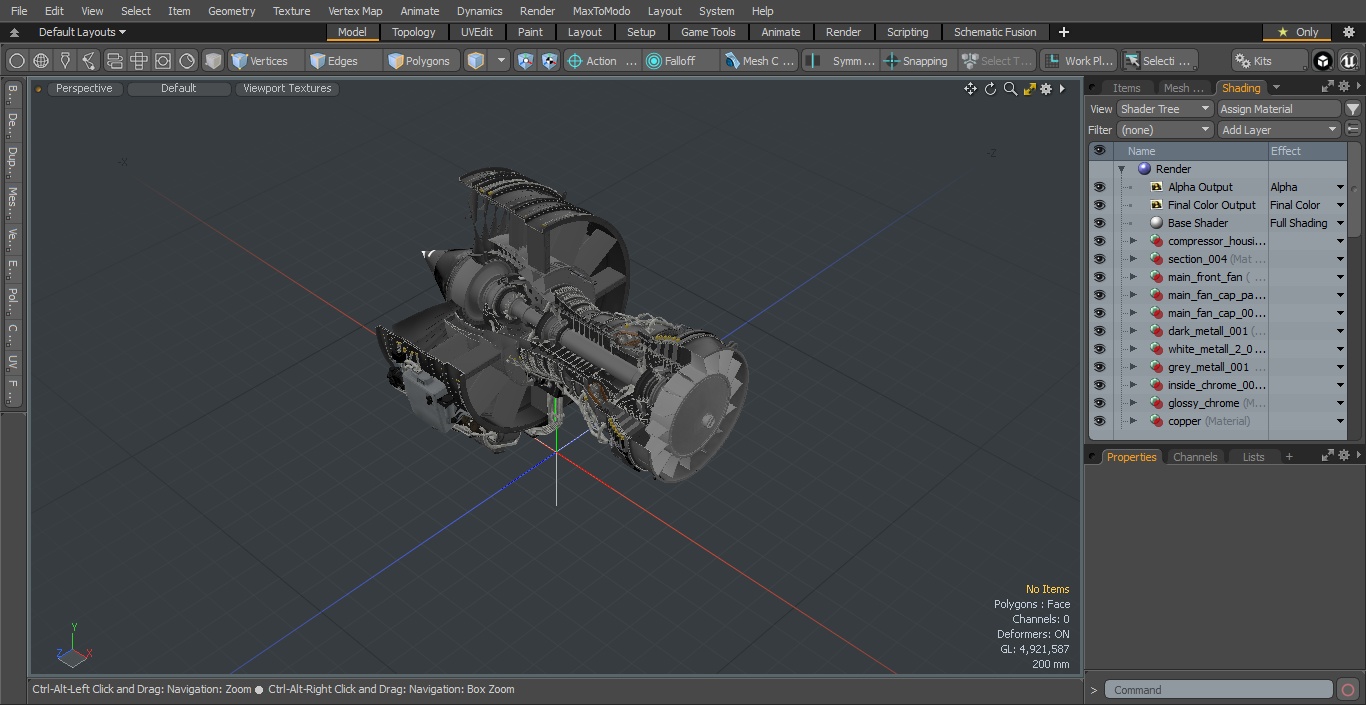Select Polygons selection mode

tap(423, 61)
